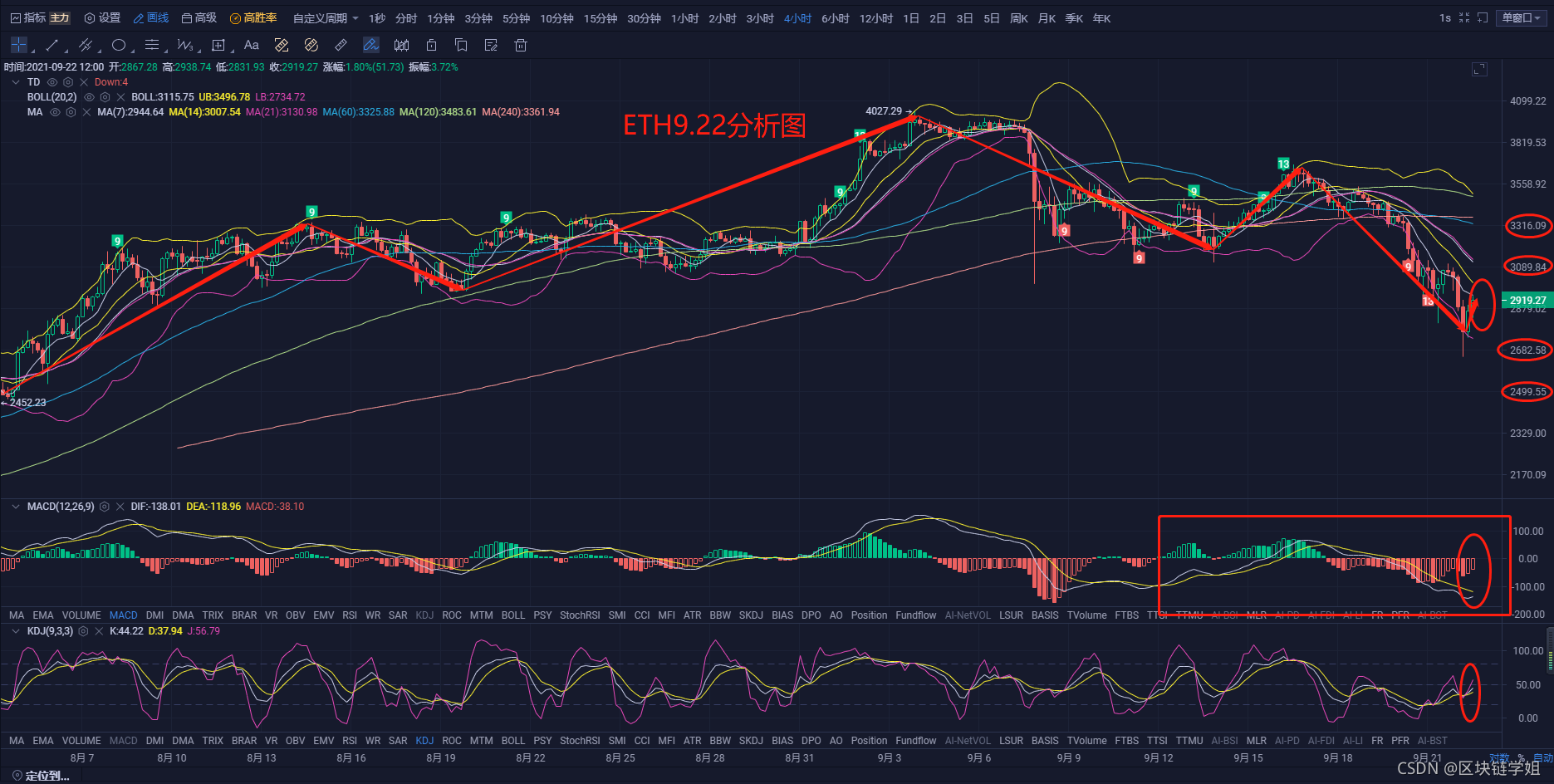Remove the MA indicator with its X

coord(86,112)
